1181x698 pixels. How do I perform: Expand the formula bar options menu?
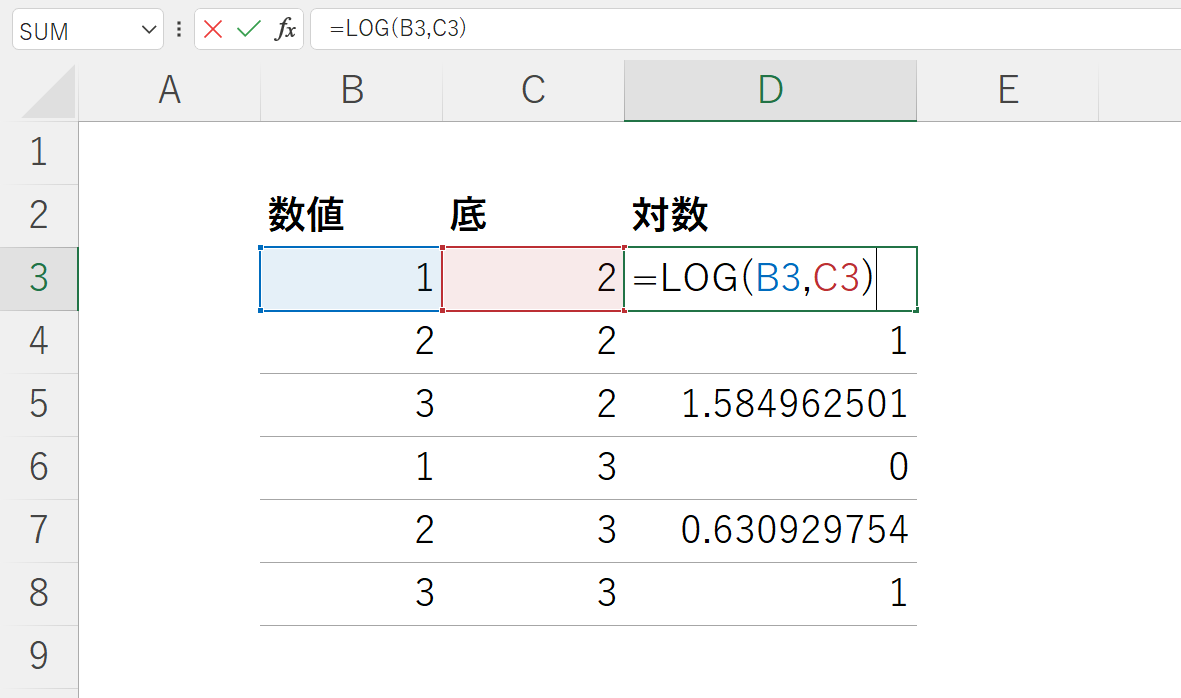177,29
